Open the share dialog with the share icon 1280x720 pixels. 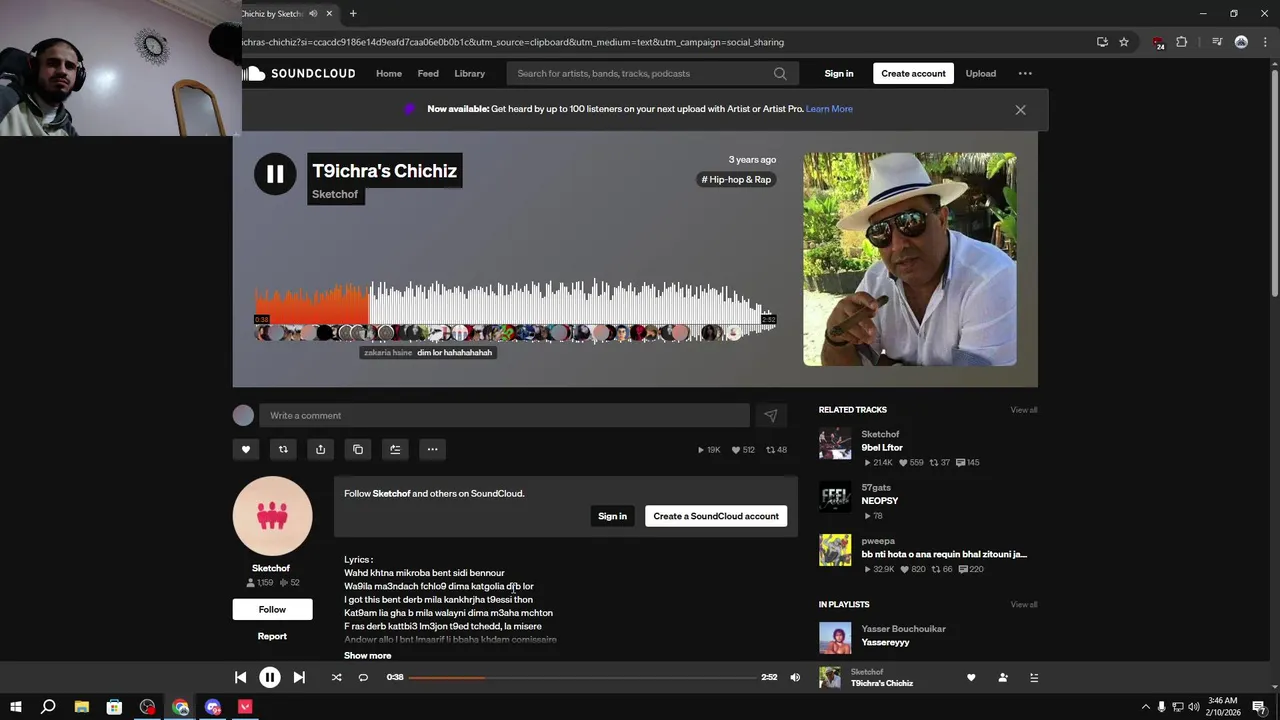[320, 449]
